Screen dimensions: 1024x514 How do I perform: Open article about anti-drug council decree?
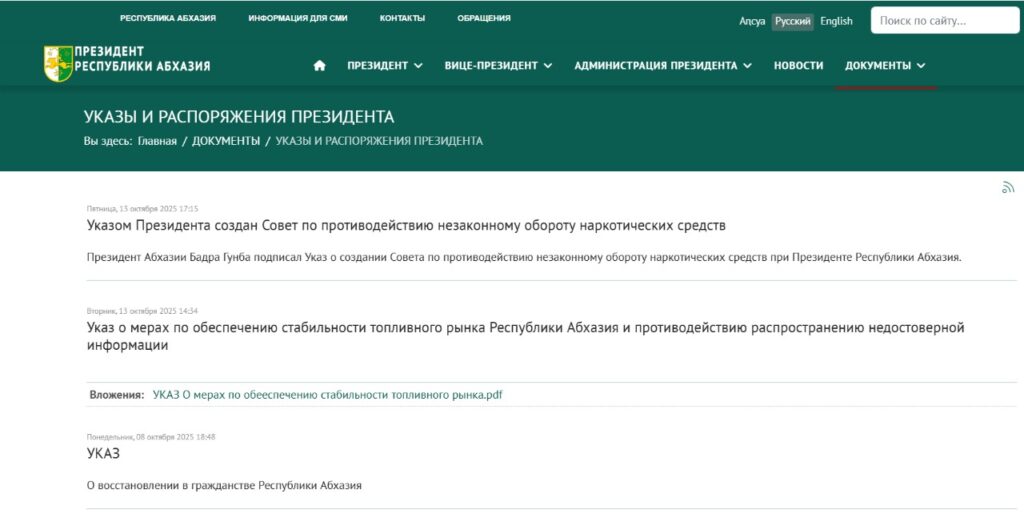pyautogui.click(x=406, y=226)
